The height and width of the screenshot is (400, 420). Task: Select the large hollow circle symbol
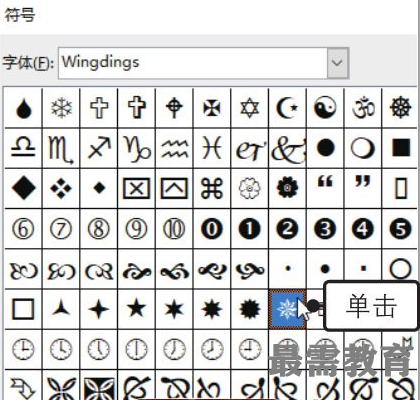(400, 269)
